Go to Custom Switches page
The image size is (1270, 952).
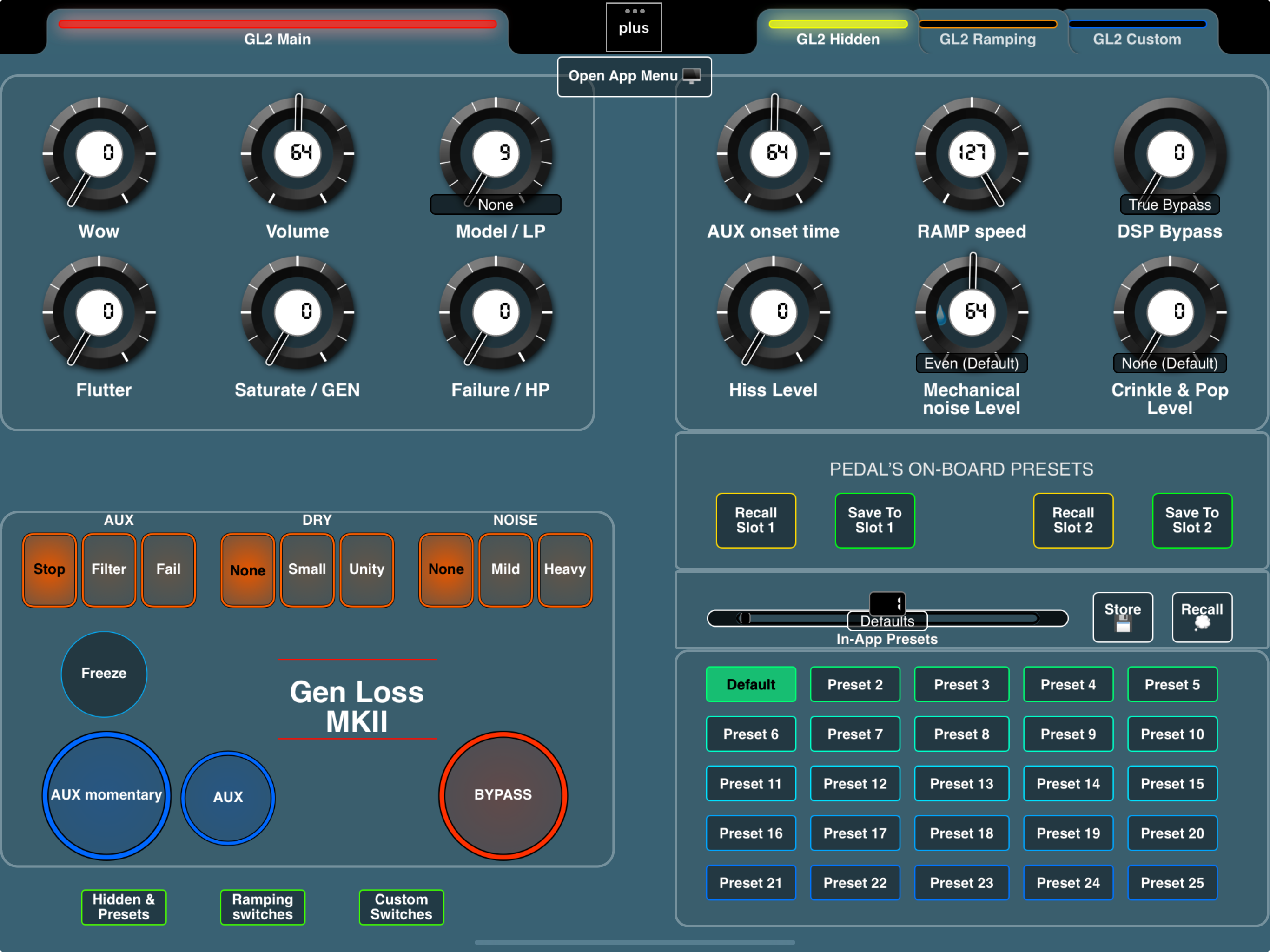(401, 907)
